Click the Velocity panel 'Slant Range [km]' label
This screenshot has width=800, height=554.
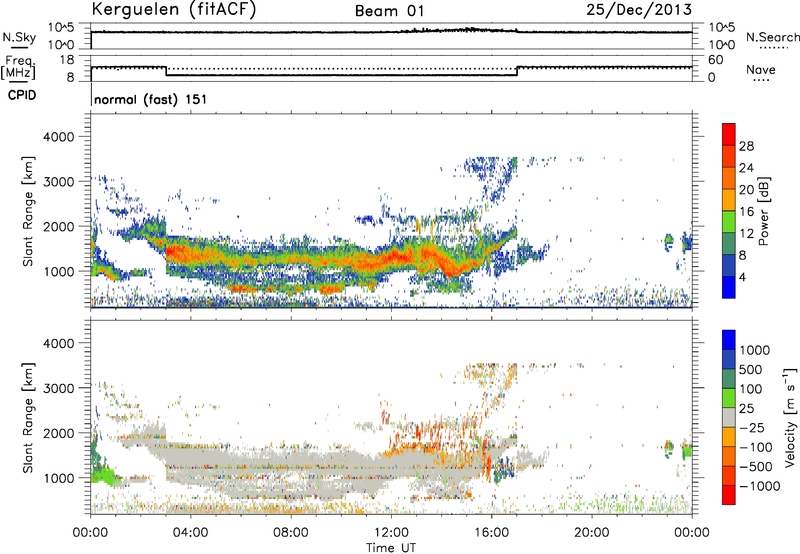pos(28,417)
